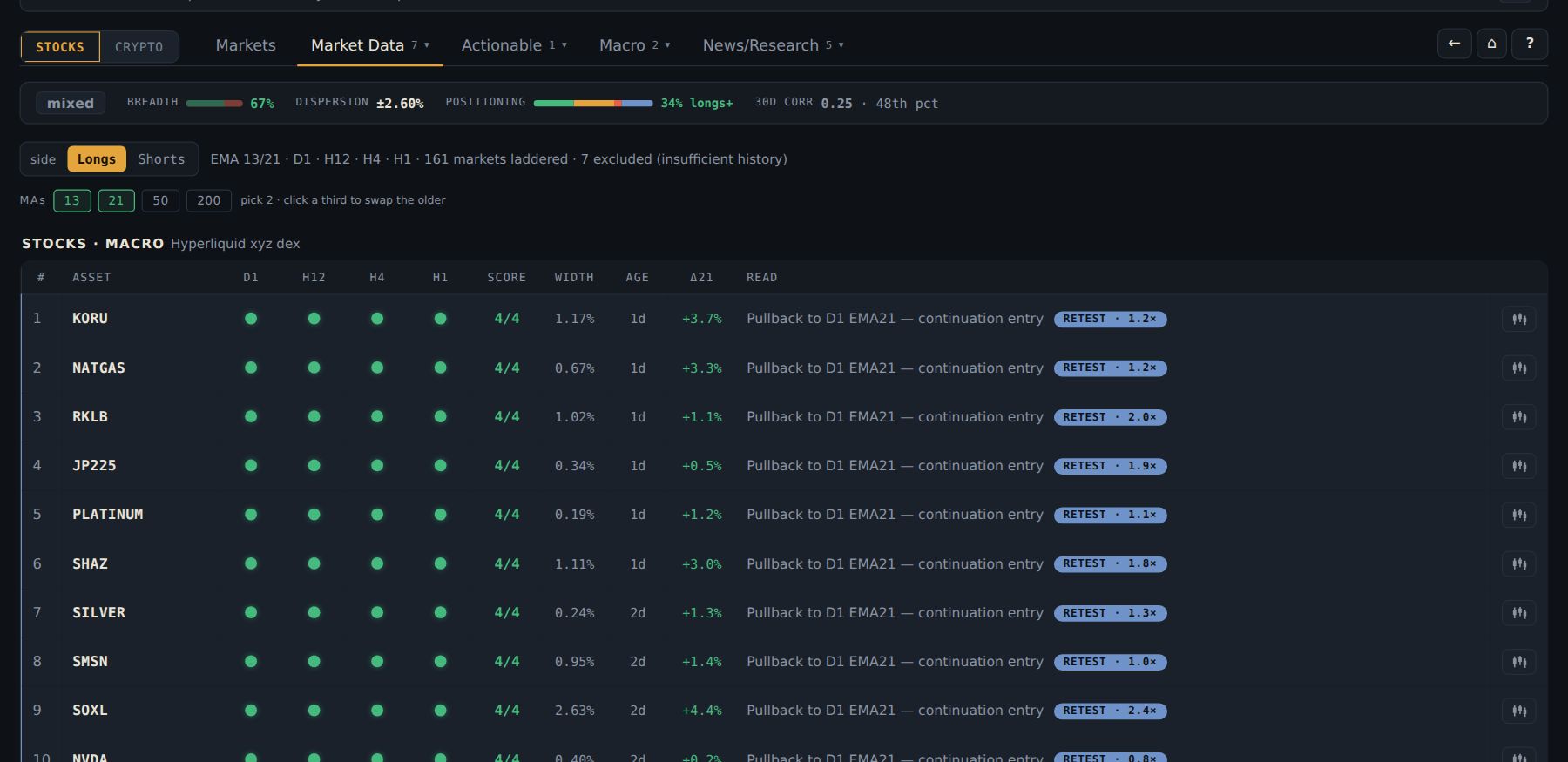Click the RETEST 2.0× badge for RKLB

(x=1110, y=417)
